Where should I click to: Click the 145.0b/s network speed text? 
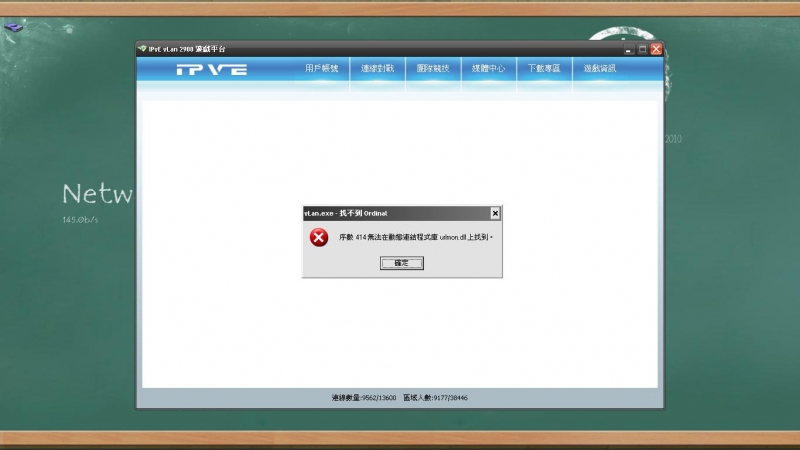[80, 220]
